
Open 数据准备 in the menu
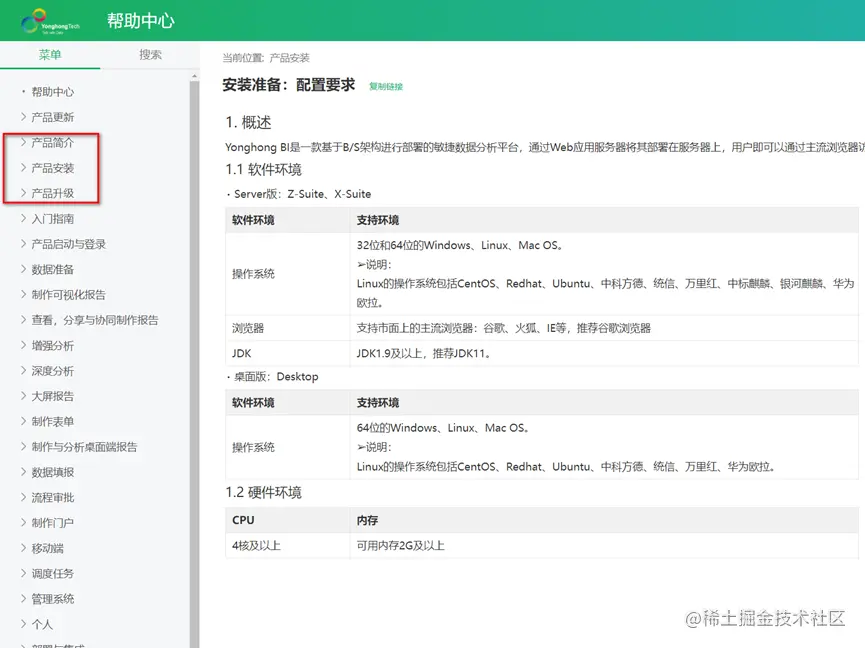pyautogui.click(x=52, y=269)
